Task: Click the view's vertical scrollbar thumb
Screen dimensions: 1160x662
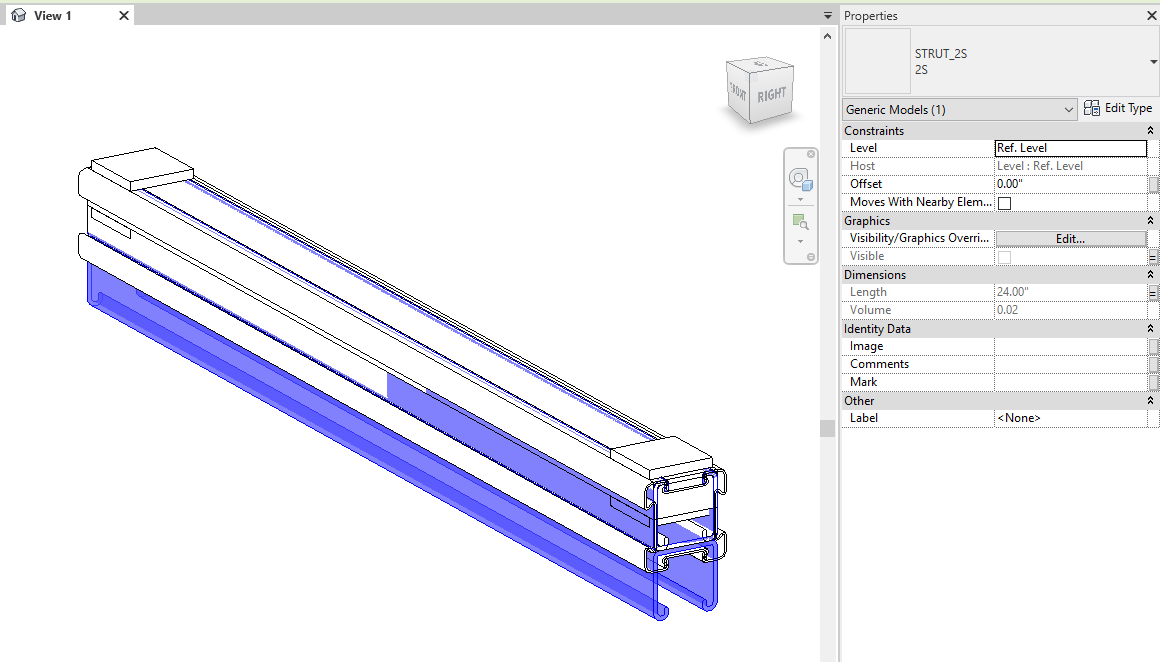Action: click(828, 428)
